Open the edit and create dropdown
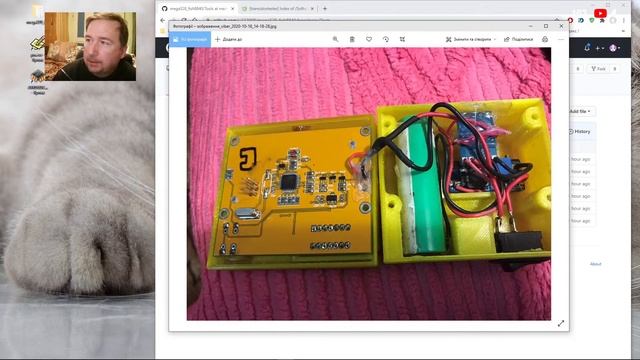Image resolution: width=640 pixels, height=360 pixels. [x=471, y=39]
